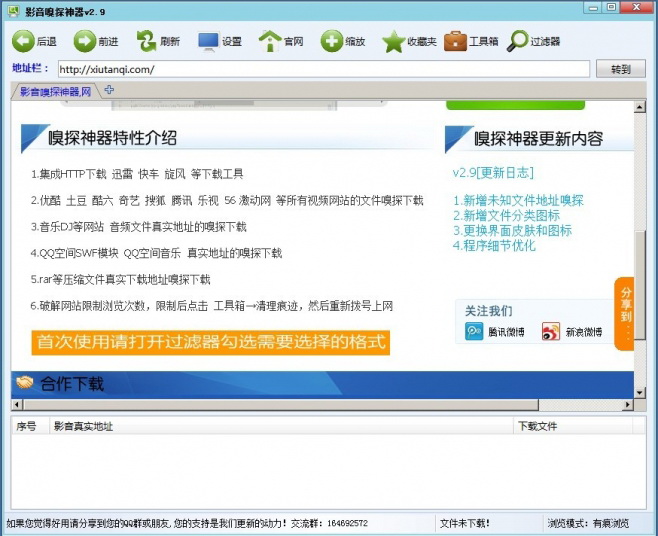The width and height of the screenshot is (658, 536).
Task: Click the 前进 forward arrow icon
Action: [x=85, y=41]
